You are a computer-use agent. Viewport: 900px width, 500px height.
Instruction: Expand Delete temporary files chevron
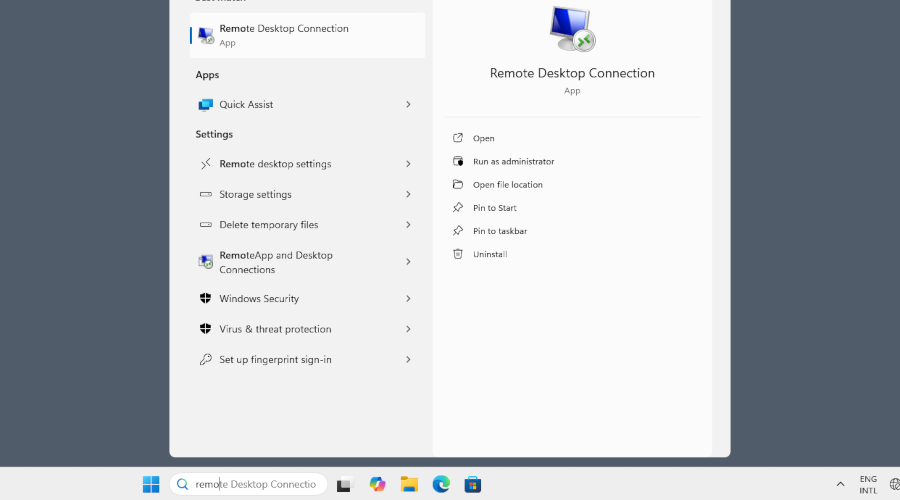tap(408, 225)
